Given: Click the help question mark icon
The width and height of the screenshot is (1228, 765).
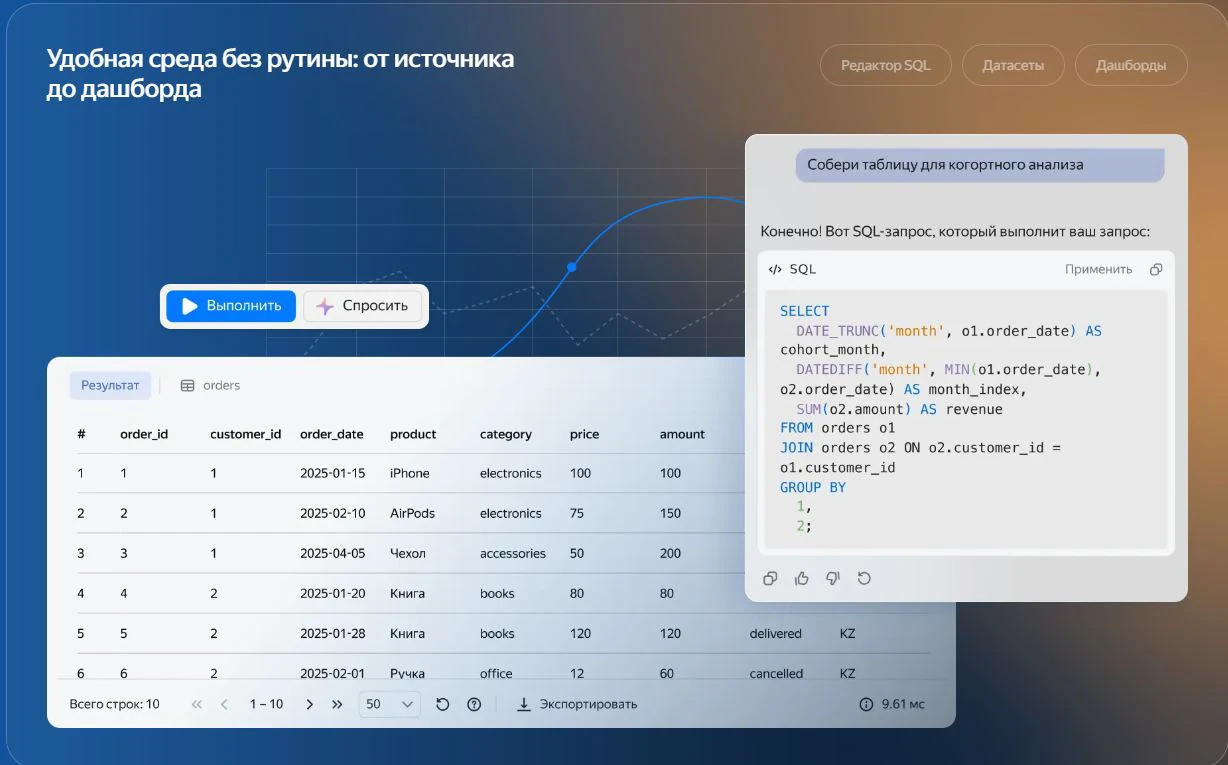Looking at the screenshot, I should 474,704.
